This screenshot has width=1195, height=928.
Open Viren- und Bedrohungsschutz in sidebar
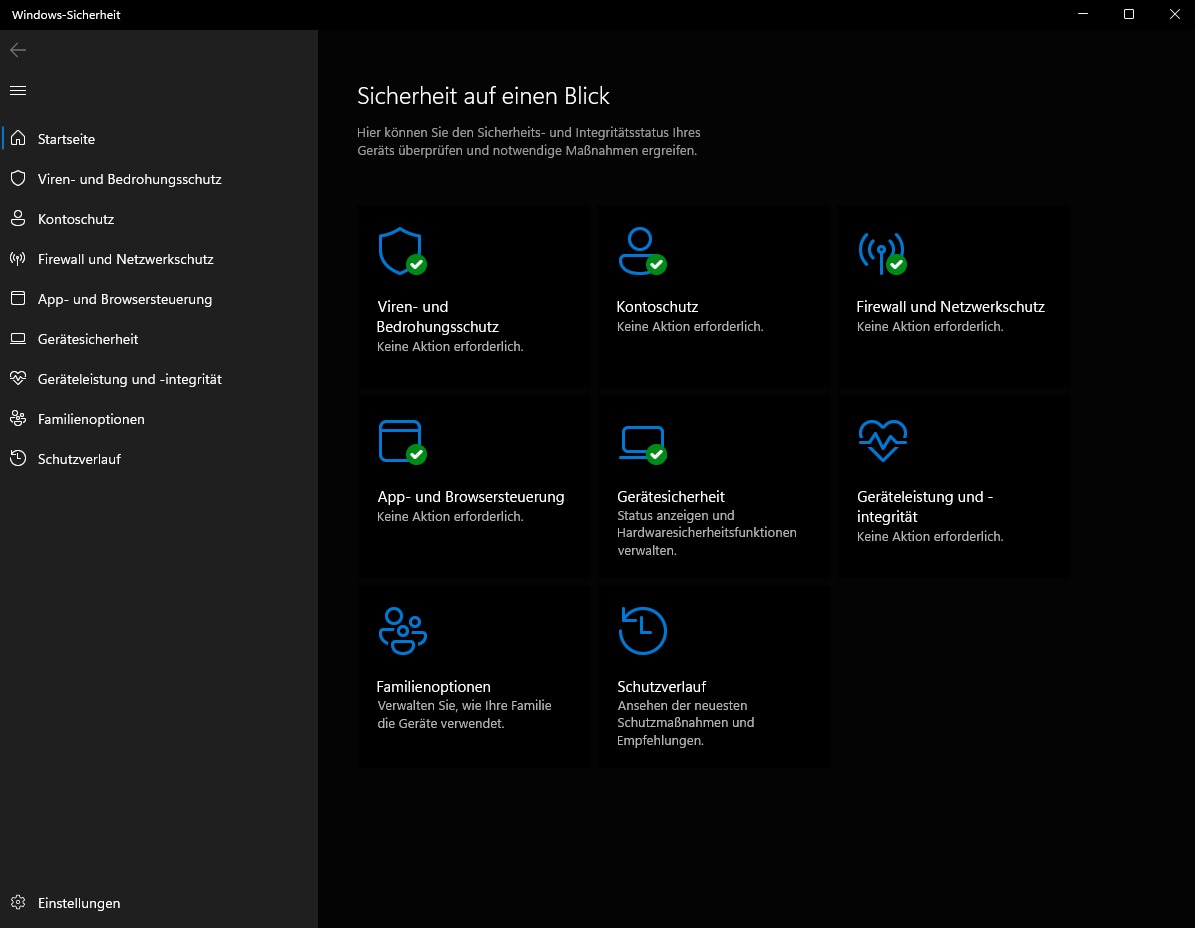(x=129, y=179)
